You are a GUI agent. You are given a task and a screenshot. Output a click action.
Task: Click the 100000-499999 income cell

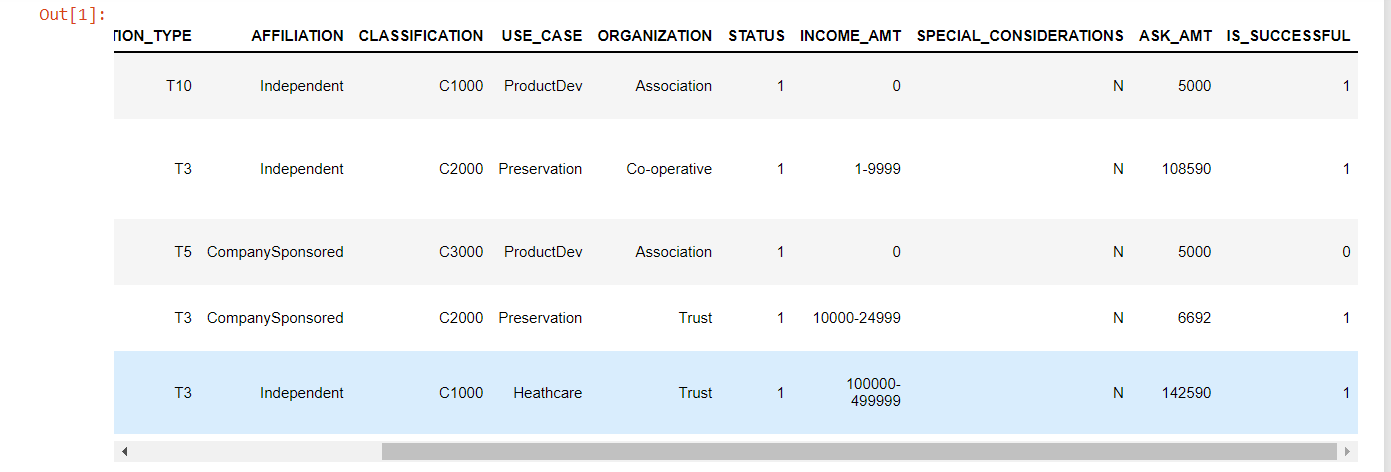873,392
